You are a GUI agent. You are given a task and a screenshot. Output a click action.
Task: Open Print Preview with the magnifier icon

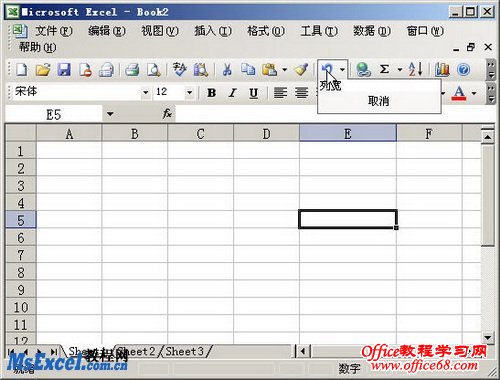click(154, 70)
